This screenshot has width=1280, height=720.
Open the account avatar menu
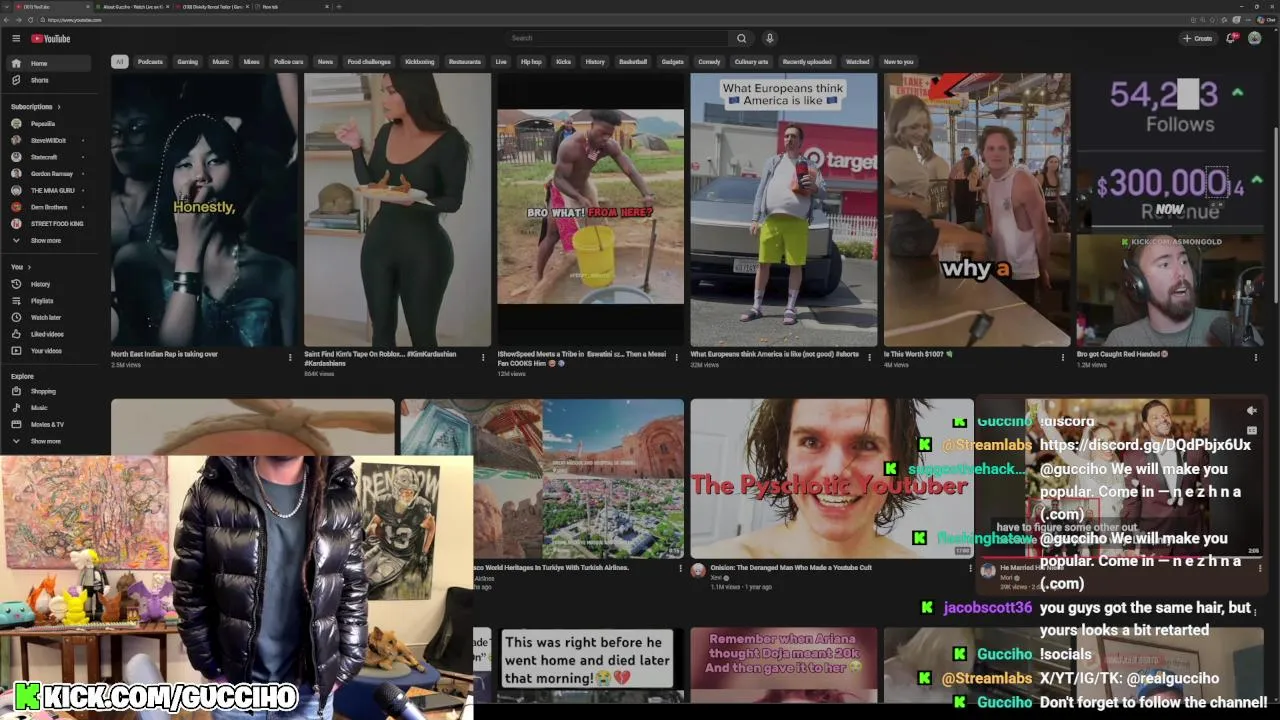coord(1255,38)
